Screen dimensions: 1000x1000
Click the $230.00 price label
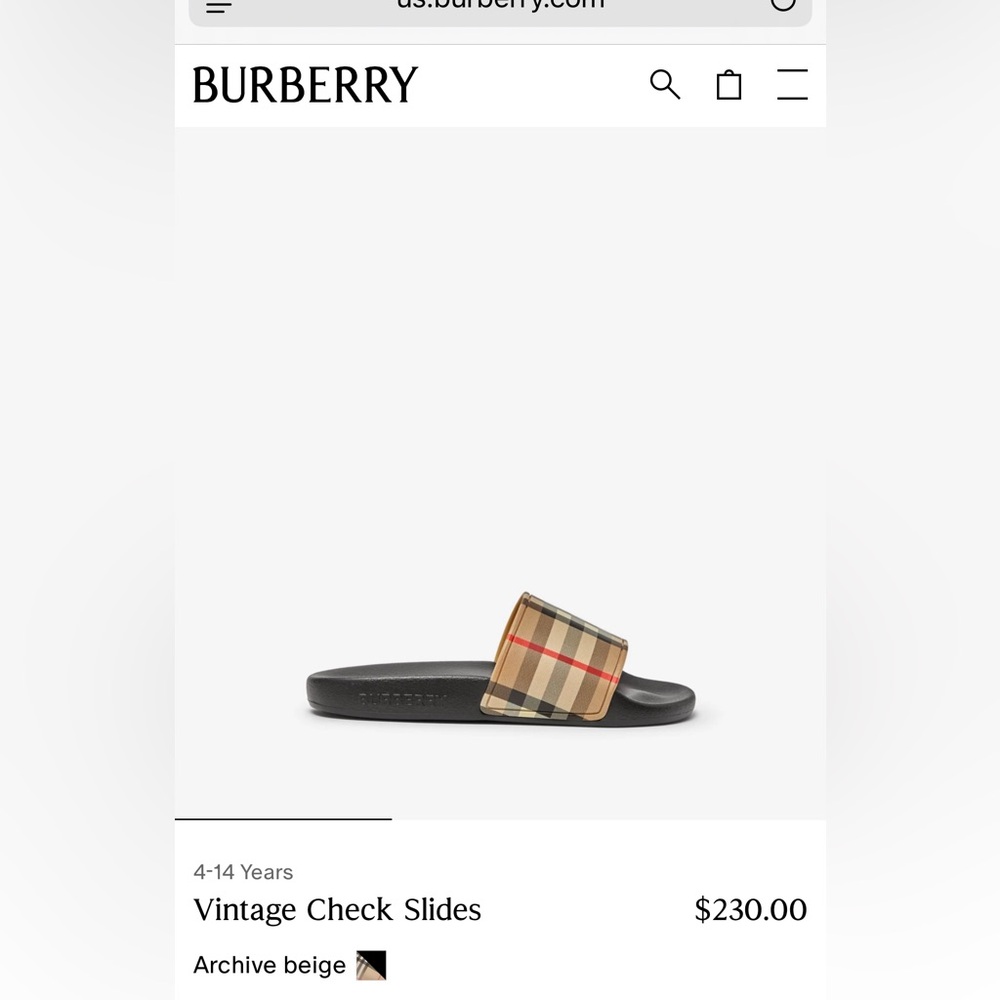749,910
